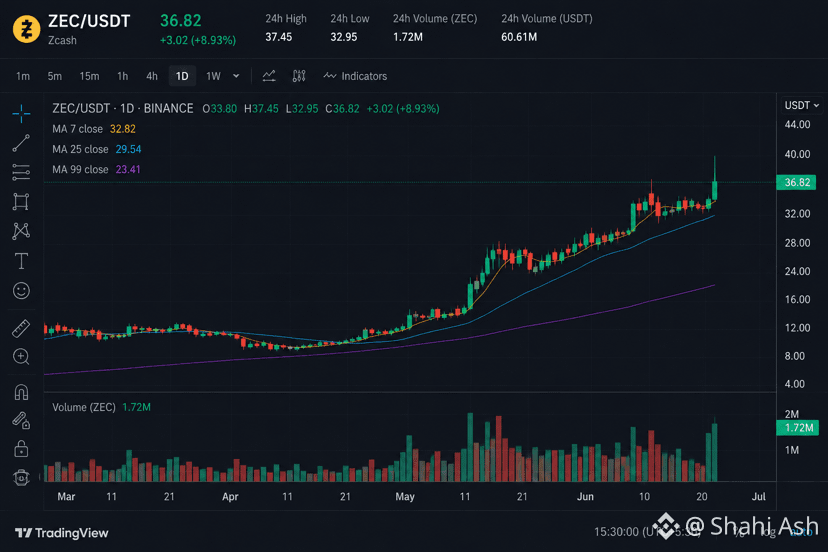Image resolution: width=828 pixels, height=552 pixels.
Task: Open the emoji/icons tool
Action: tap(21, 291)
